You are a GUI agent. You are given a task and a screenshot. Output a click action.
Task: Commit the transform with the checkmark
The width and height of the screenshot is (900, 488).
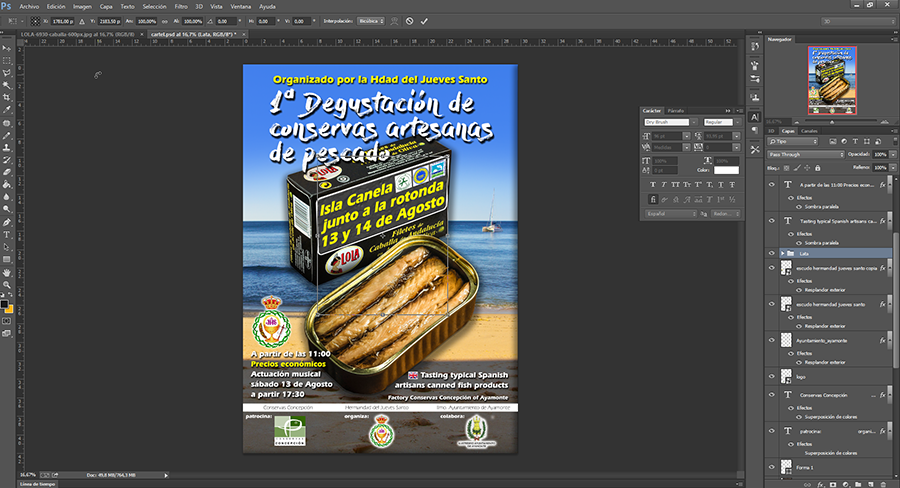point(424,21)
